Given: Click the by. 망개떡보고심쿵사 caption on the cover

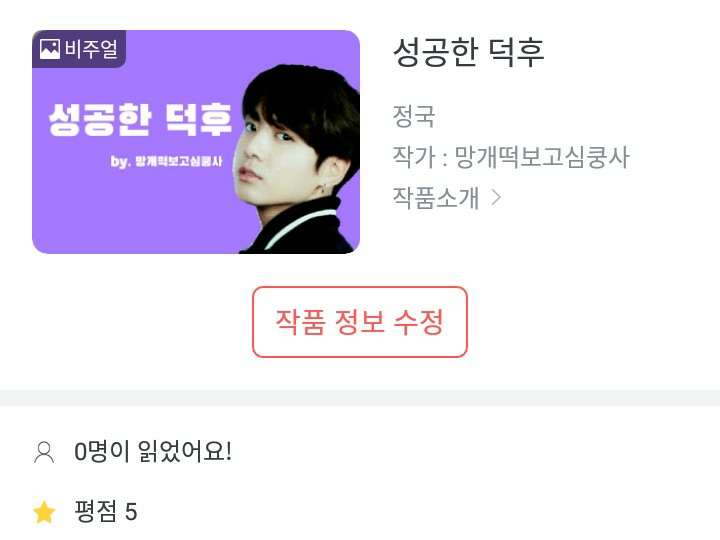Looking at the screenshot, I should tap(166, 161).
